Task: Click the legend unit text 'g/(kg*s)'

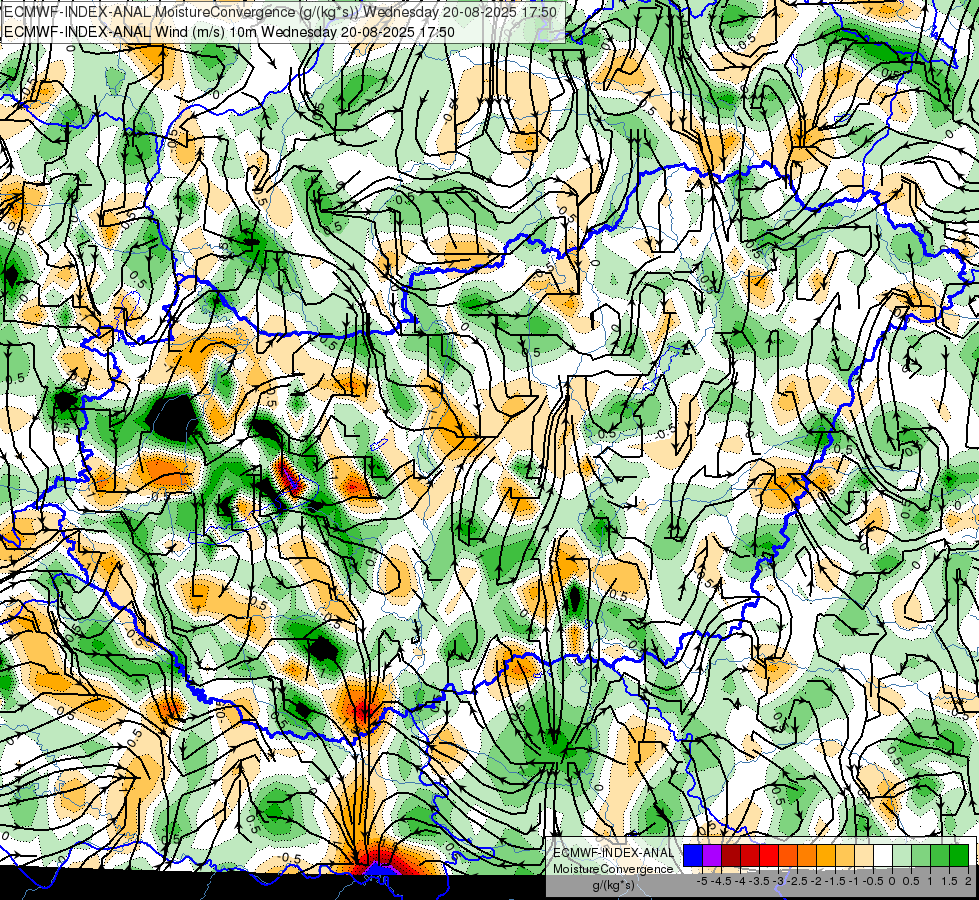Action: coord(614,886)
